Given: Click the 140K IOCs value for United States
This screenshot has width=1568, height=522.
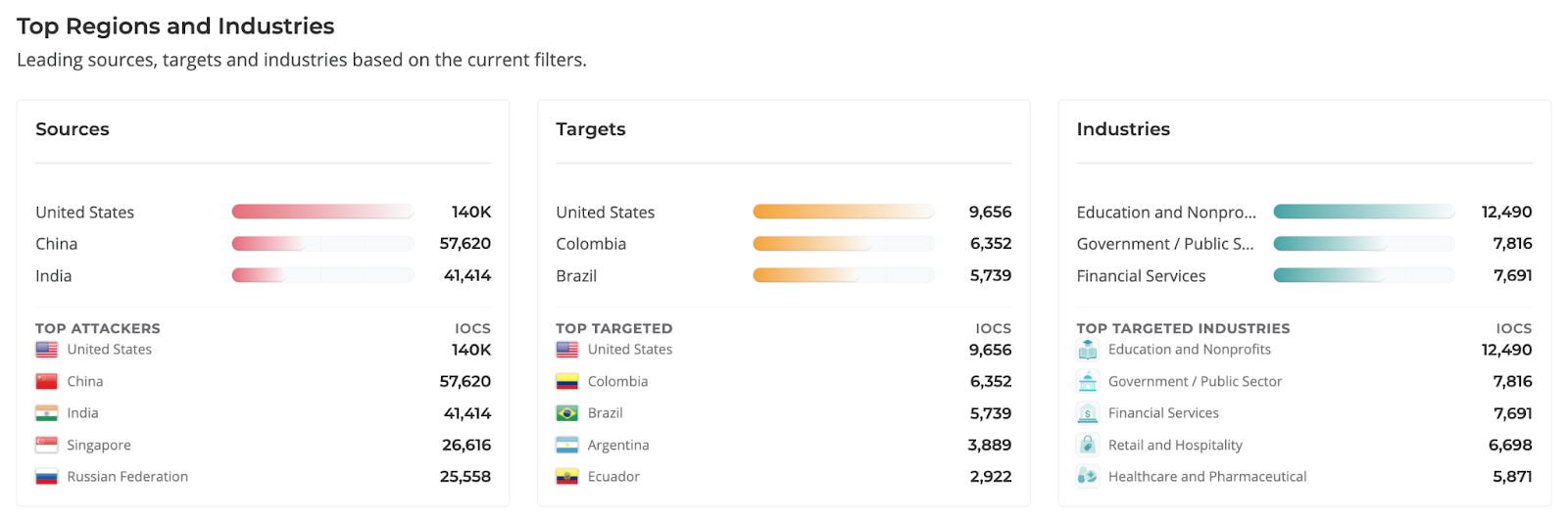Looking at the screenshot, I should 471,350.
